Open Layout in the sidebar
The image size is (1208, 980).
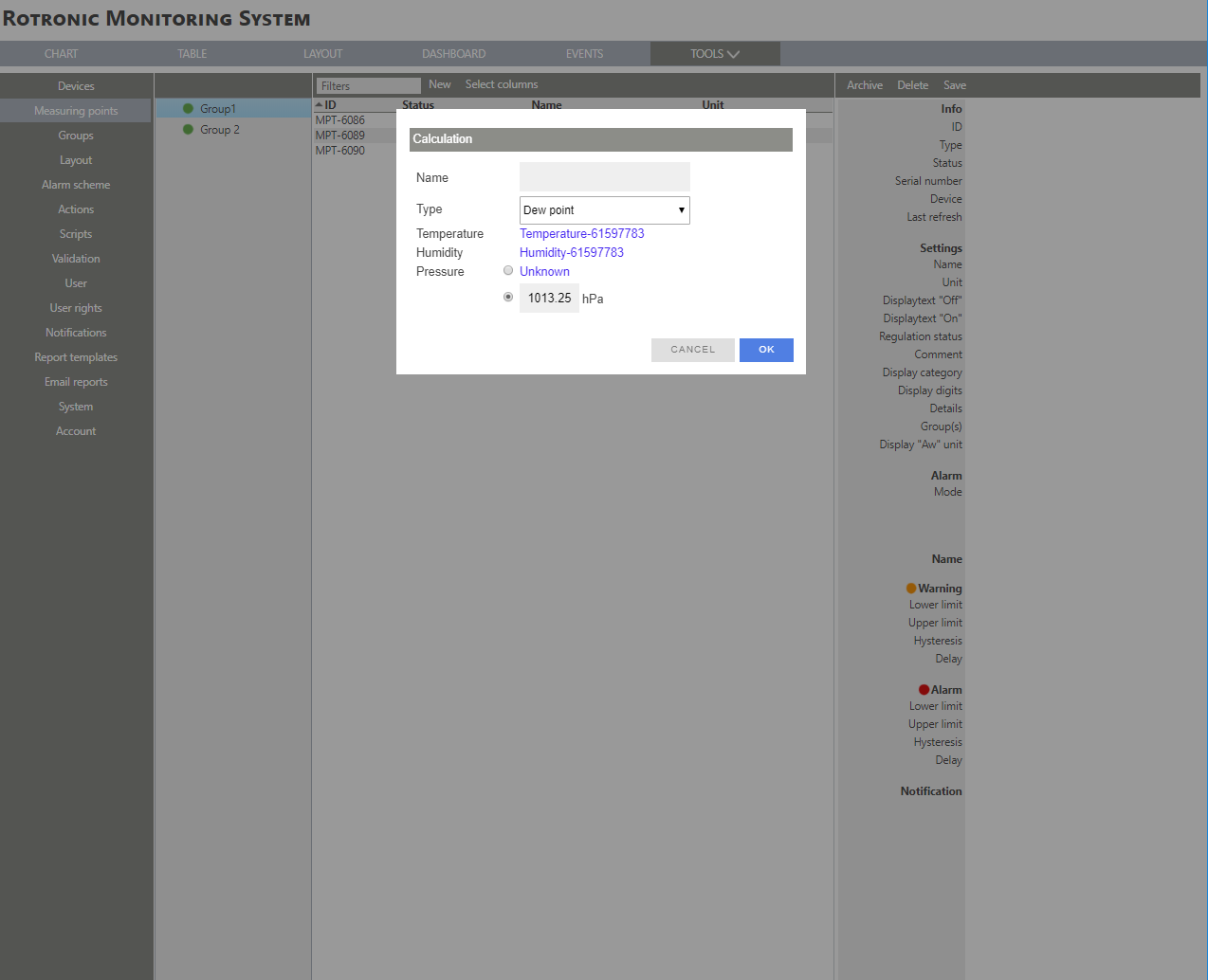coord(76,160)
